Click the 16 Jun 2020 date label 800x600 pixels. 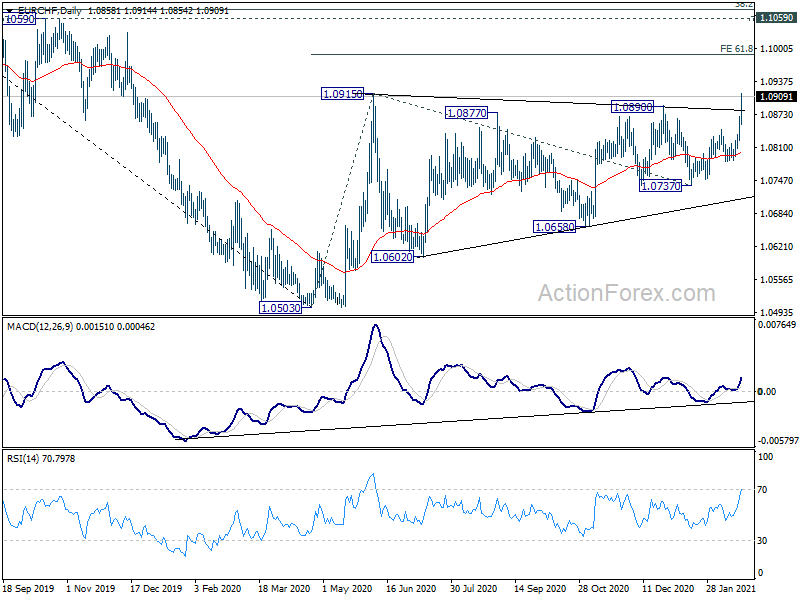tap(411, 588)
